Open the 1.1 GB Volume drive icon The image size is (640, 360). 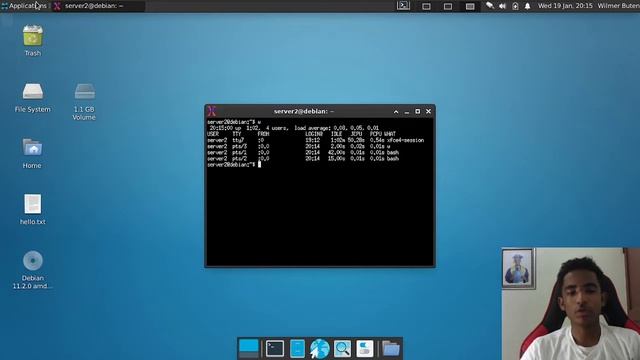coord(84,102)
